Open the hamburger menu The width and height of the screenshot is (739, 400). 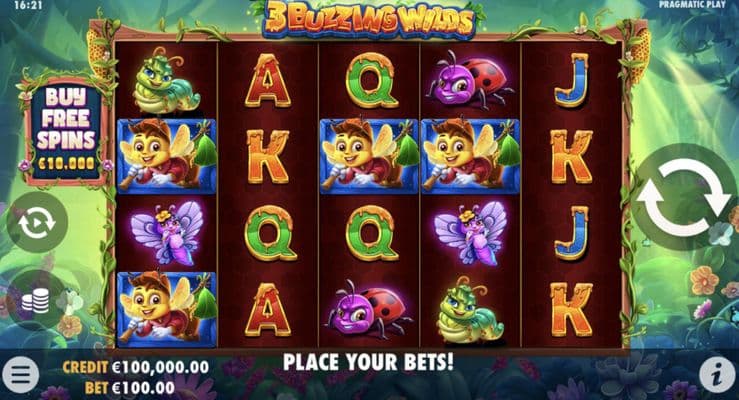(20, 376)
